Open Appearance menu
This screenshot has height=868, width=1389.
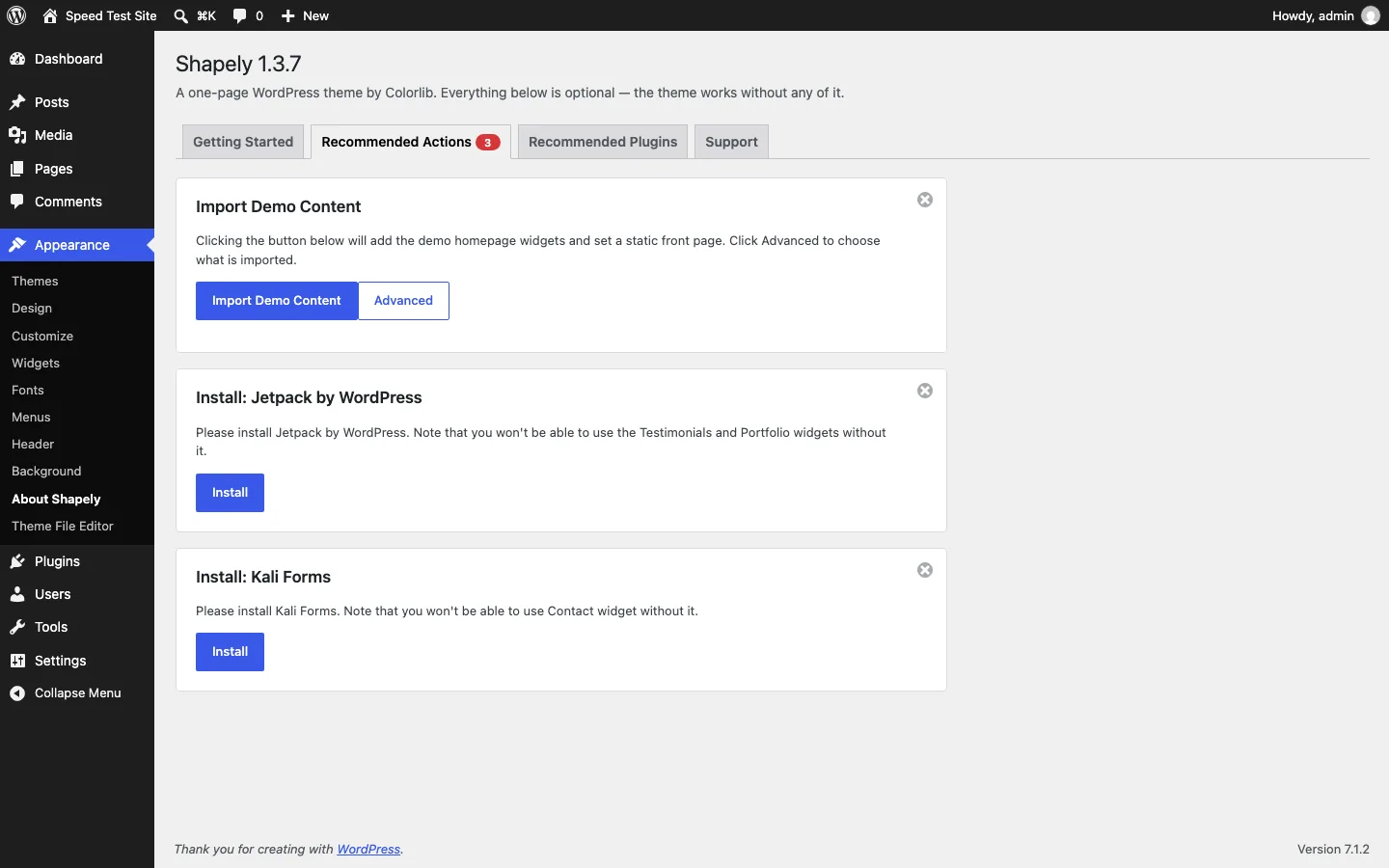tap(77, 245)
